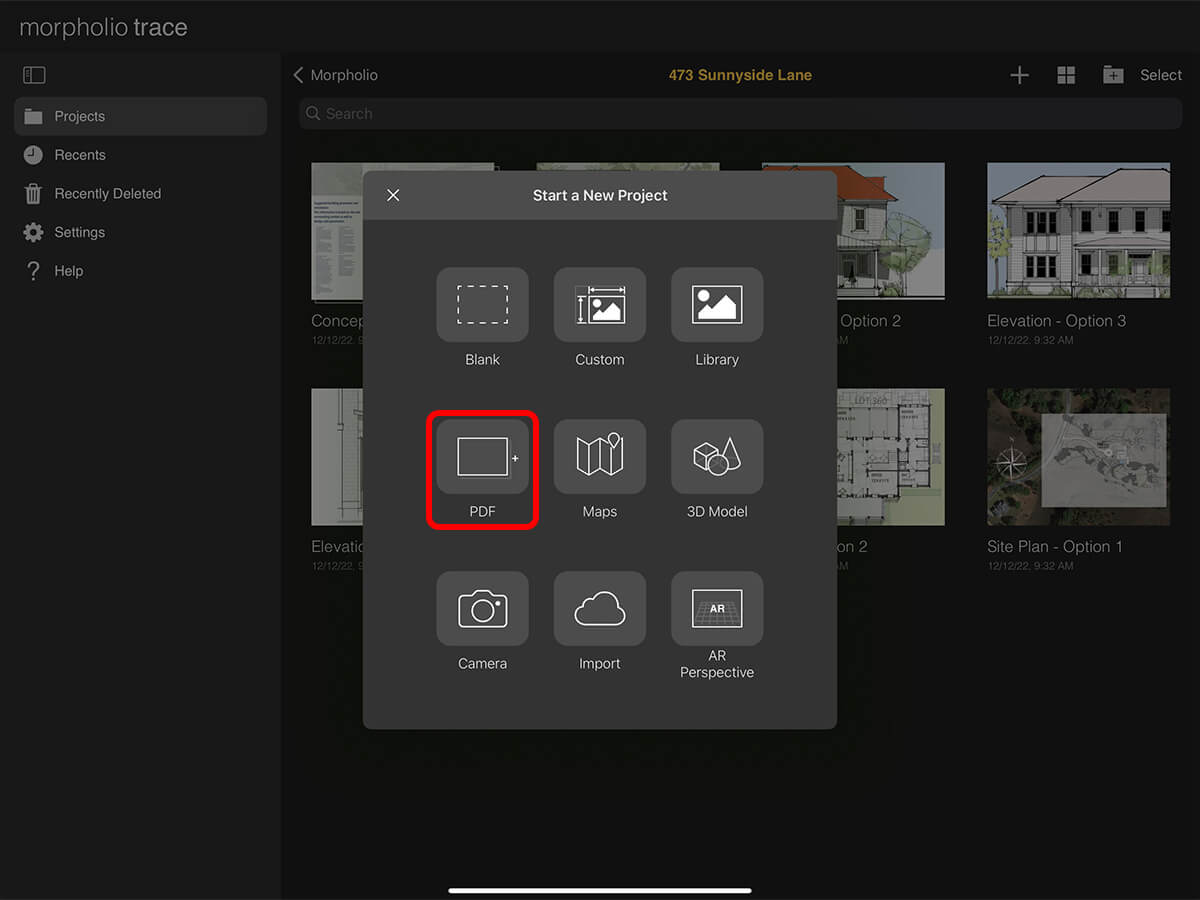Go to Recently Deleted

point(140,193)
